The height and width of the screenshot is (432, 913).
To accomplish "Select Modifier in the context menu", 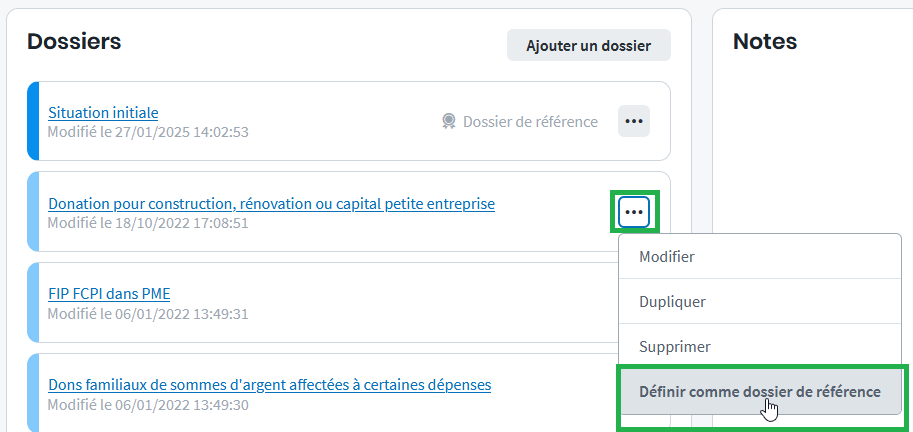I will (667, 257).
